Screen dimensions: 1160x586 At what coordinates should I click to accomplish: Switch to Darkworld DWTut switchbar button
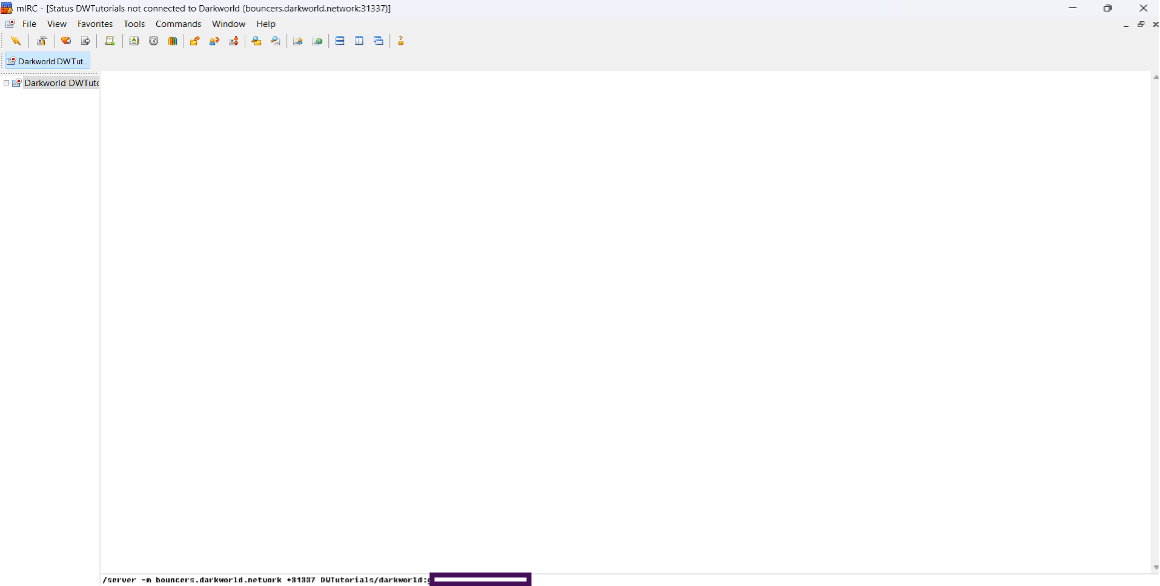(x=47, y=61)
